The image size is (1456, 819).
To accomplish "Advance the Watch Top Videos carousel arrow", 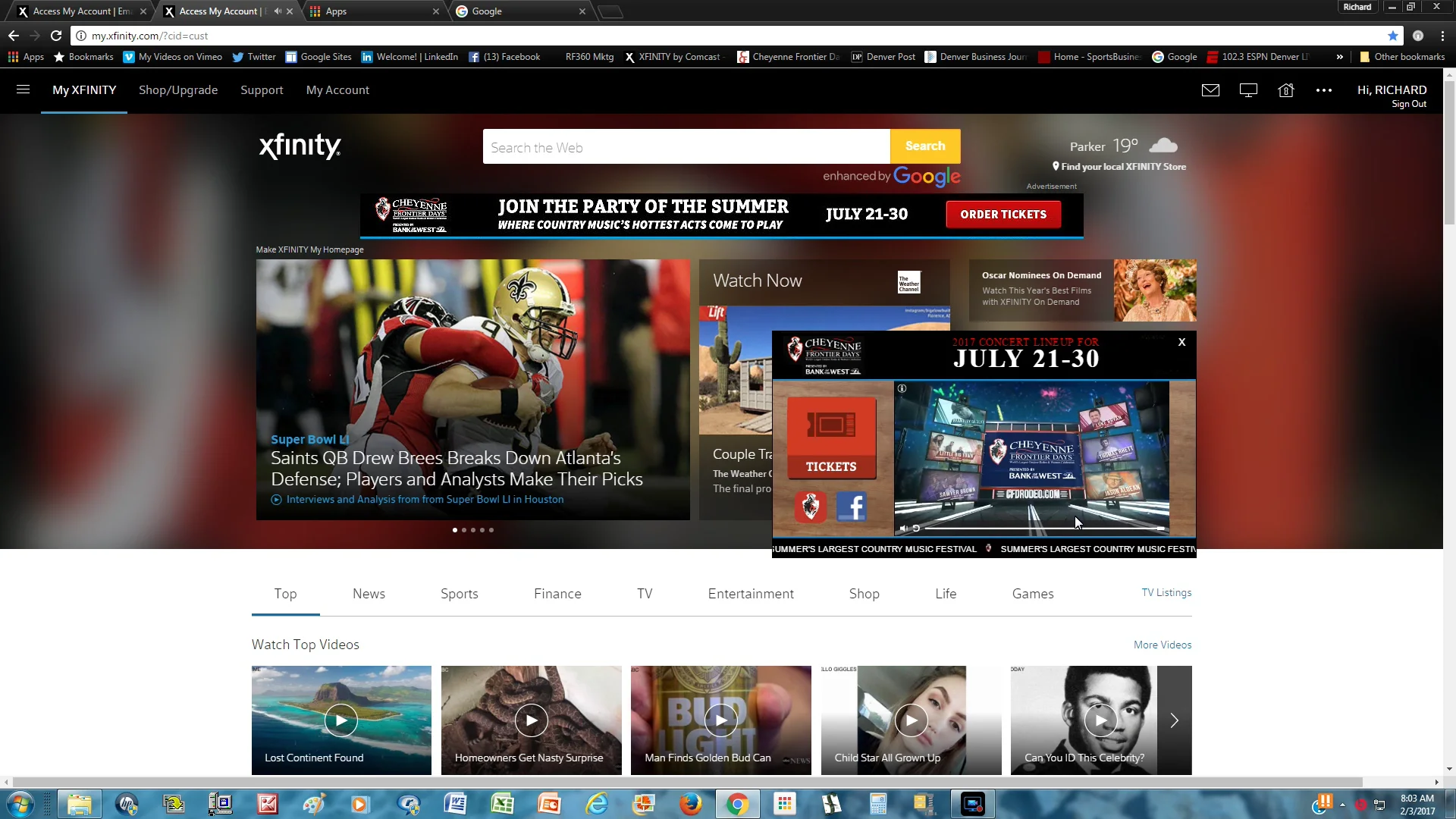I will pos(1174,720).
